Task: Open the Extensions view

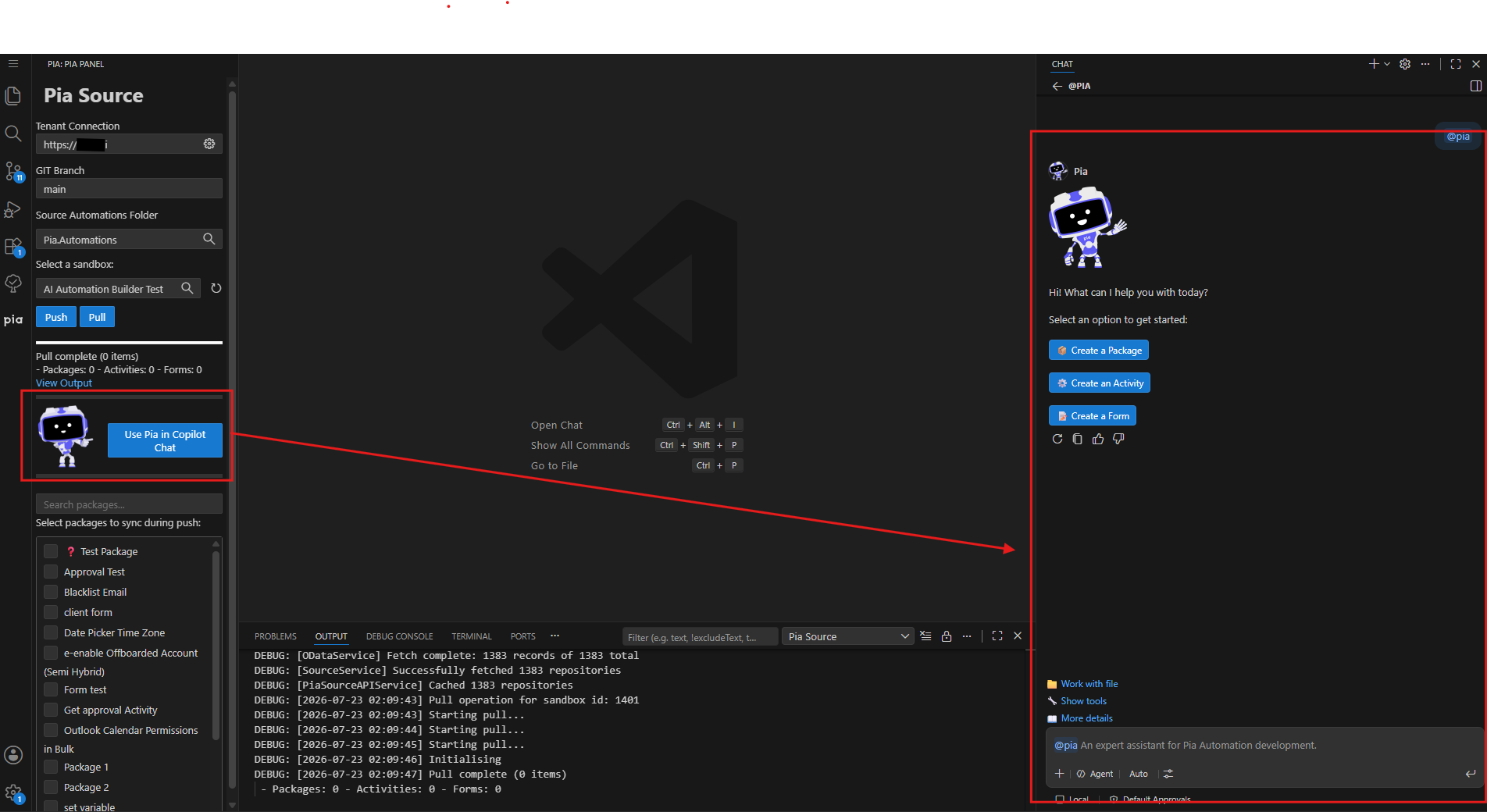Action: [x=13, y=247]
